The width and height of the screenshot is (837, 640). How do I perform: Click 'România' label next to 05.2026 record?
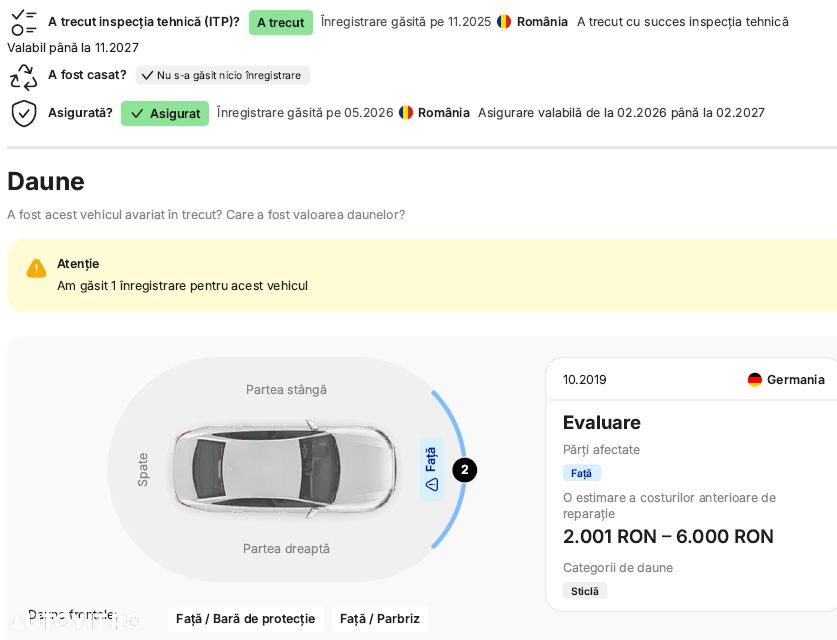444,113
